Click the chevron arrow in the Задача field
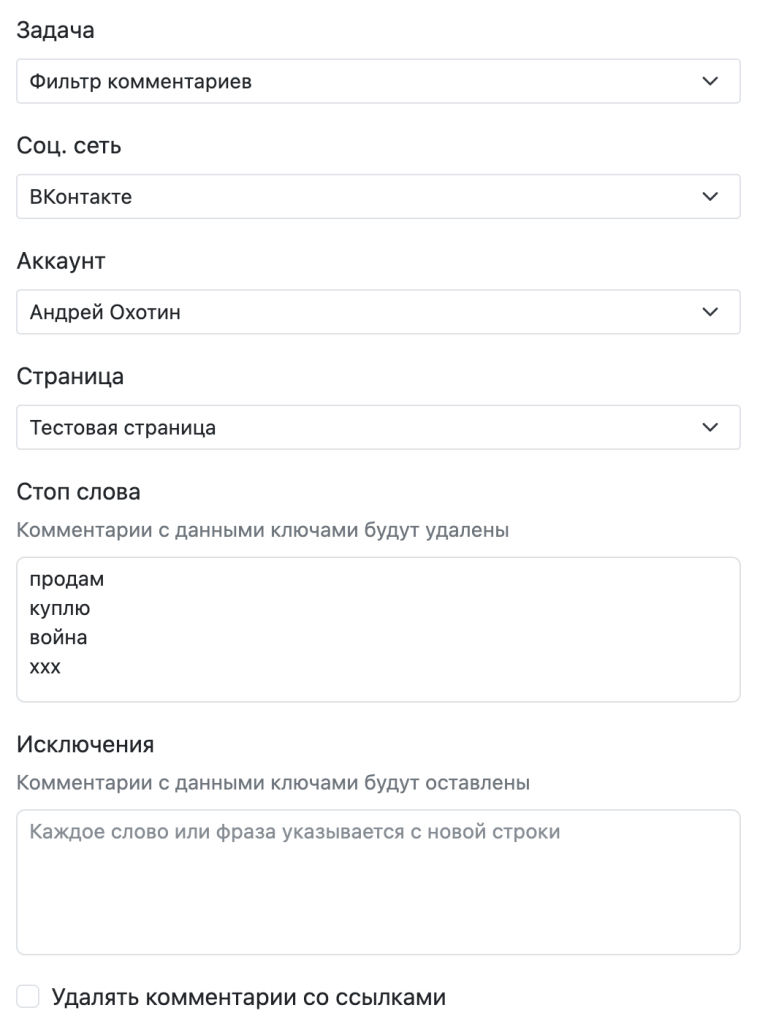 [710, 81]
